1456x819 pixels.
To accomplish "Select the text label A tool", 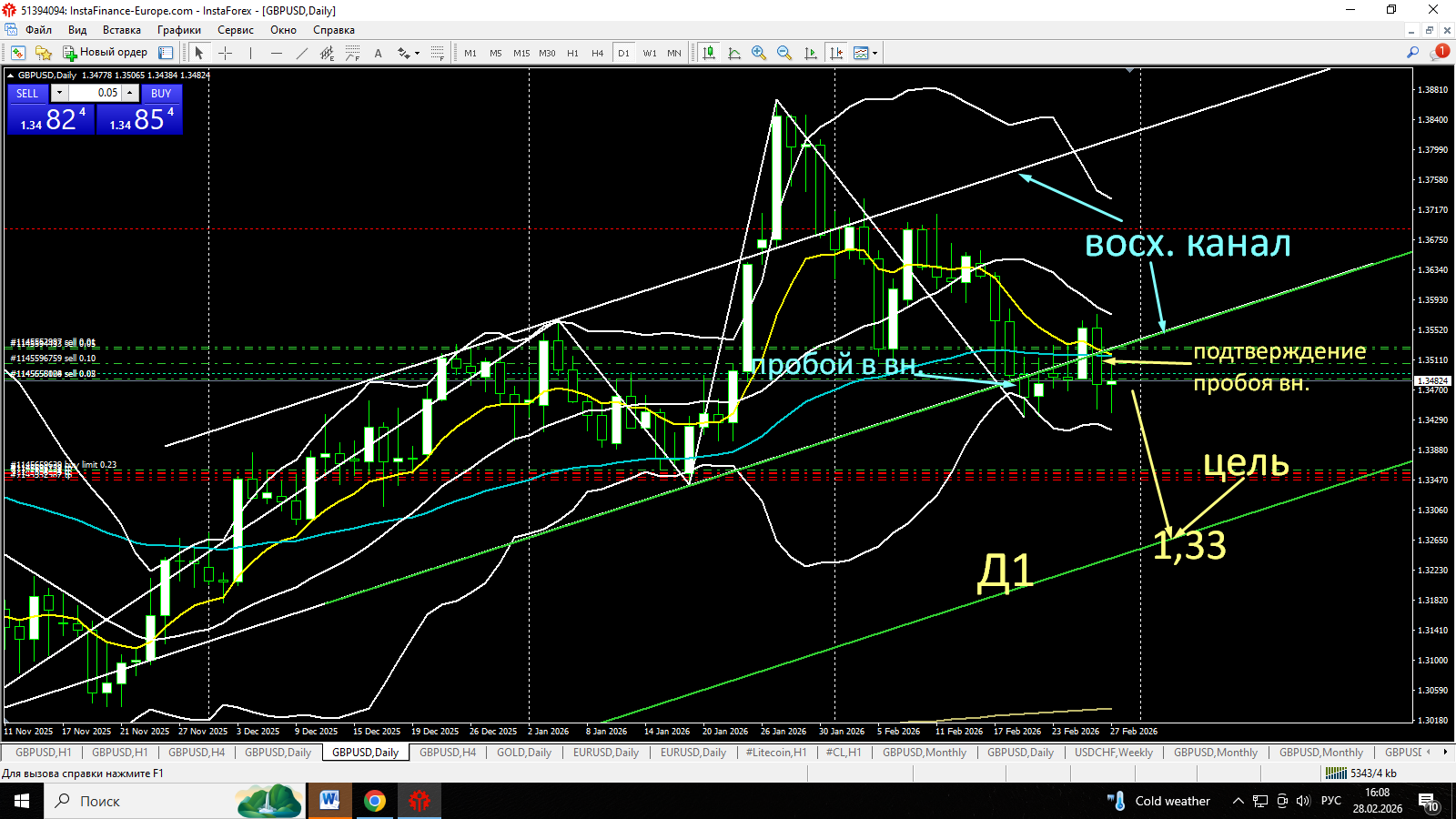I will coord(378,53).
